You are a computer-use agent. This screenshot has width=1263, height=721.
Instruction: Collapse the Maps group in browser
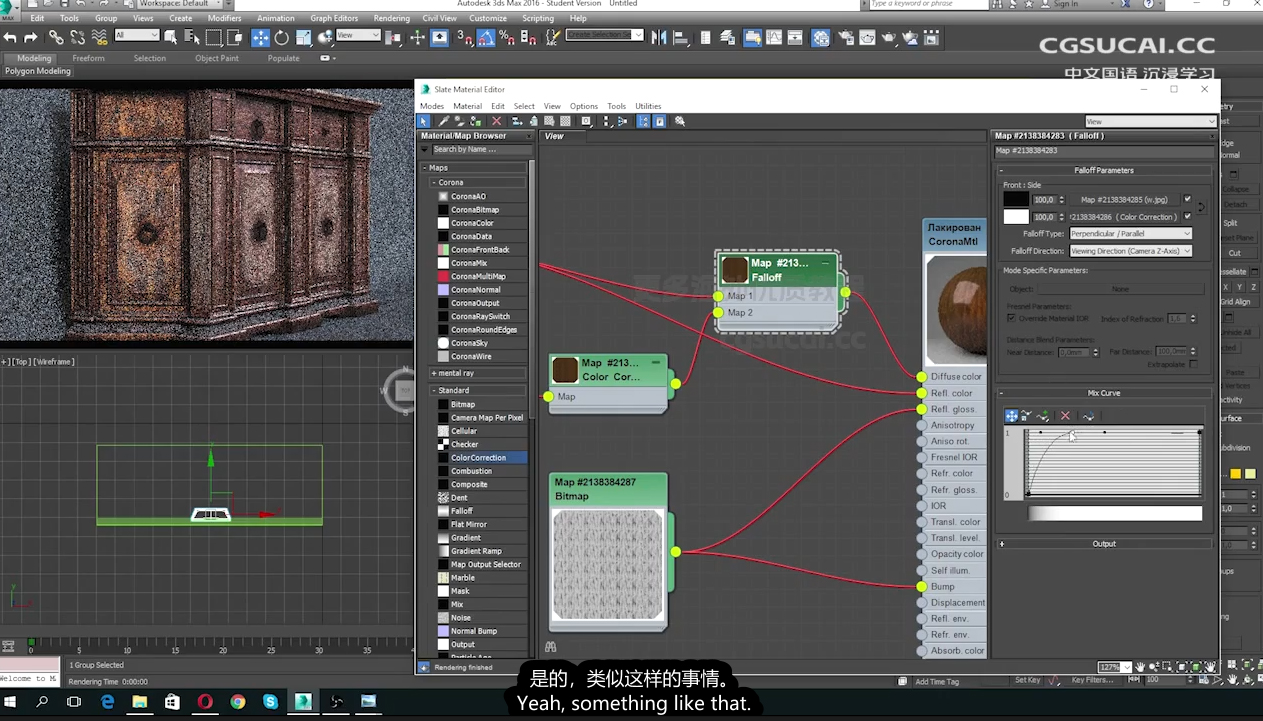(x=424, y=168)
